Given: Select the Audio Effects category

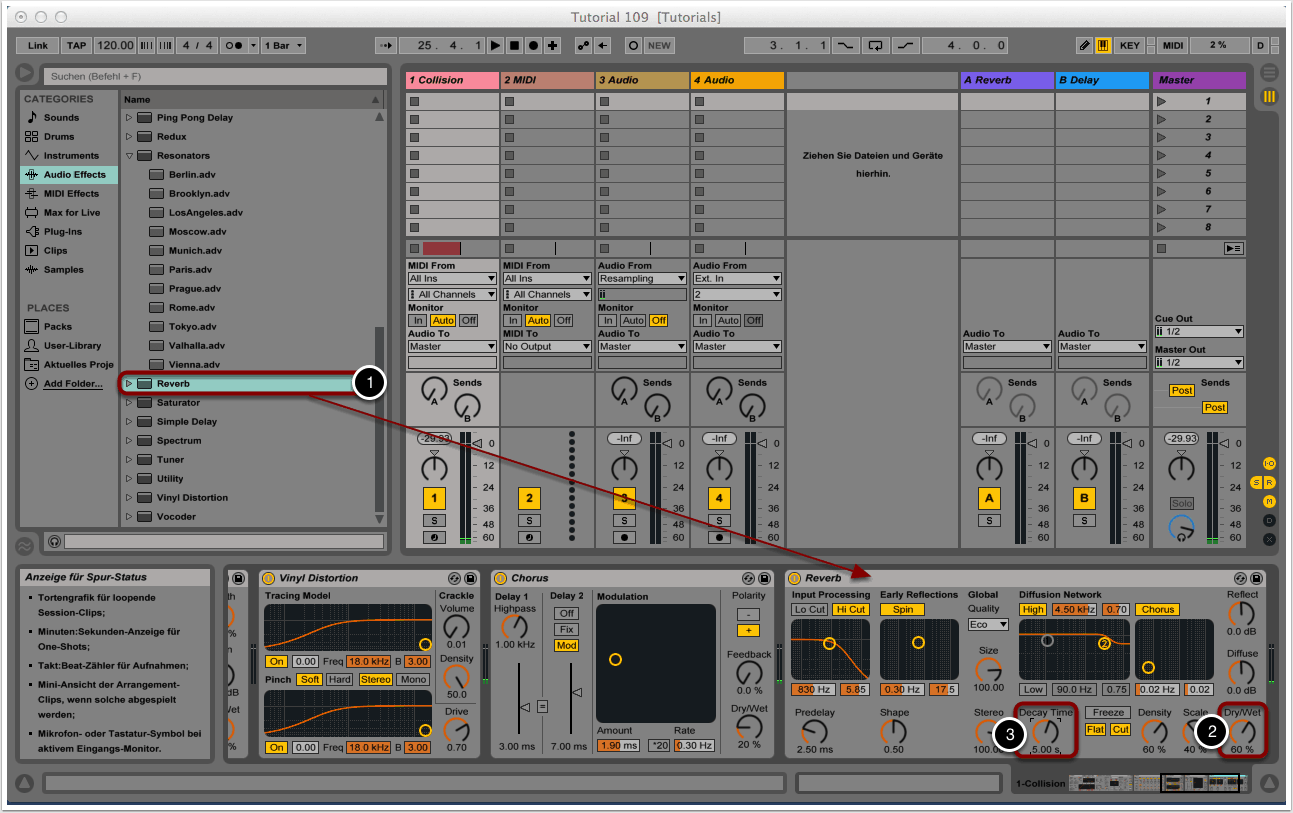Looking at the screenshot, I should (73, 175).
